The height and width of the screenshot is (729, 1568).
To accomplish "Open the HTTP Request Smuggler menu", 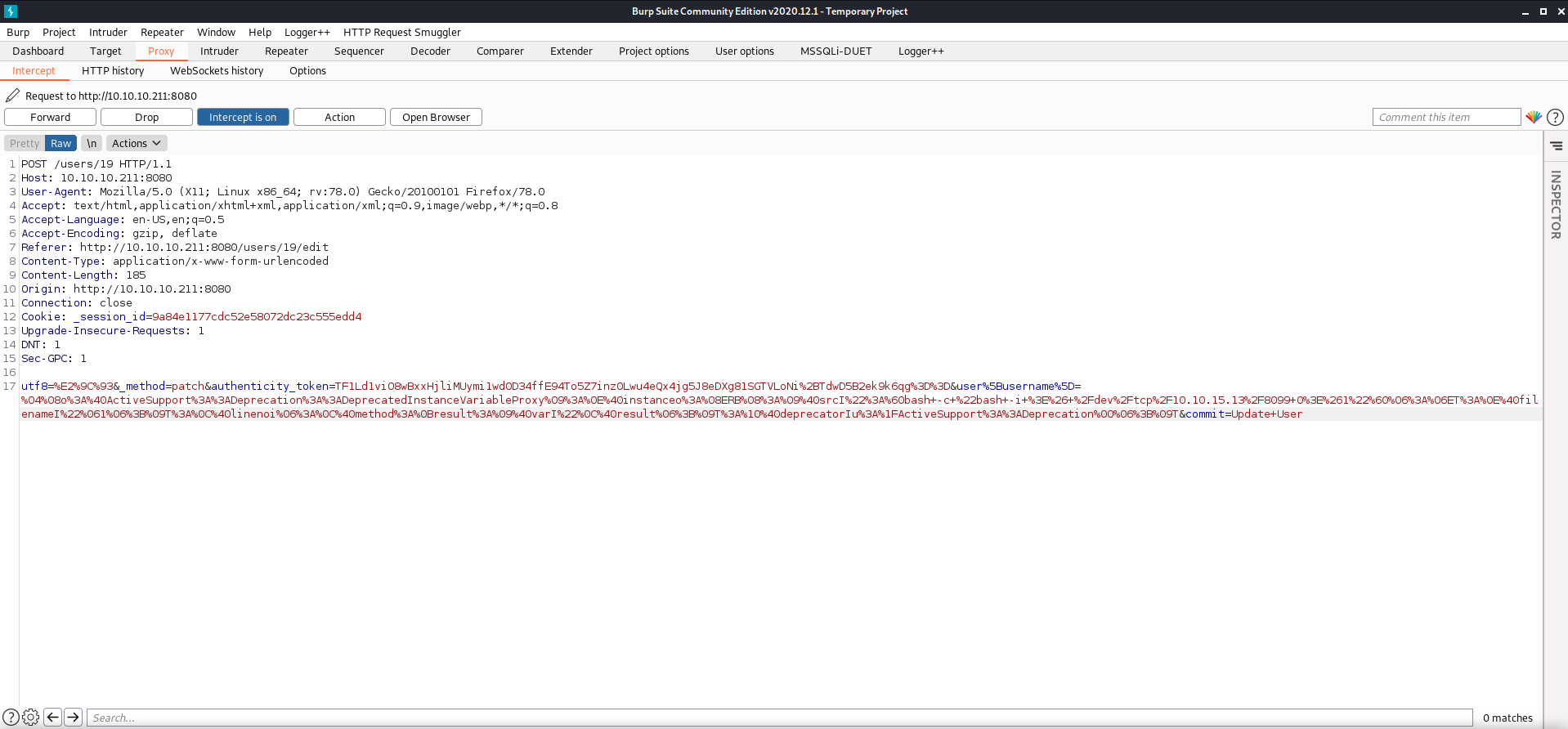I will pos(402,32).
